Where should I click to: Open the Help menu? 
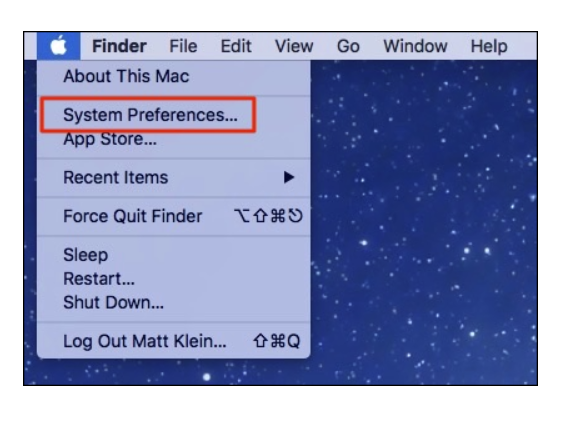point(489,46)
